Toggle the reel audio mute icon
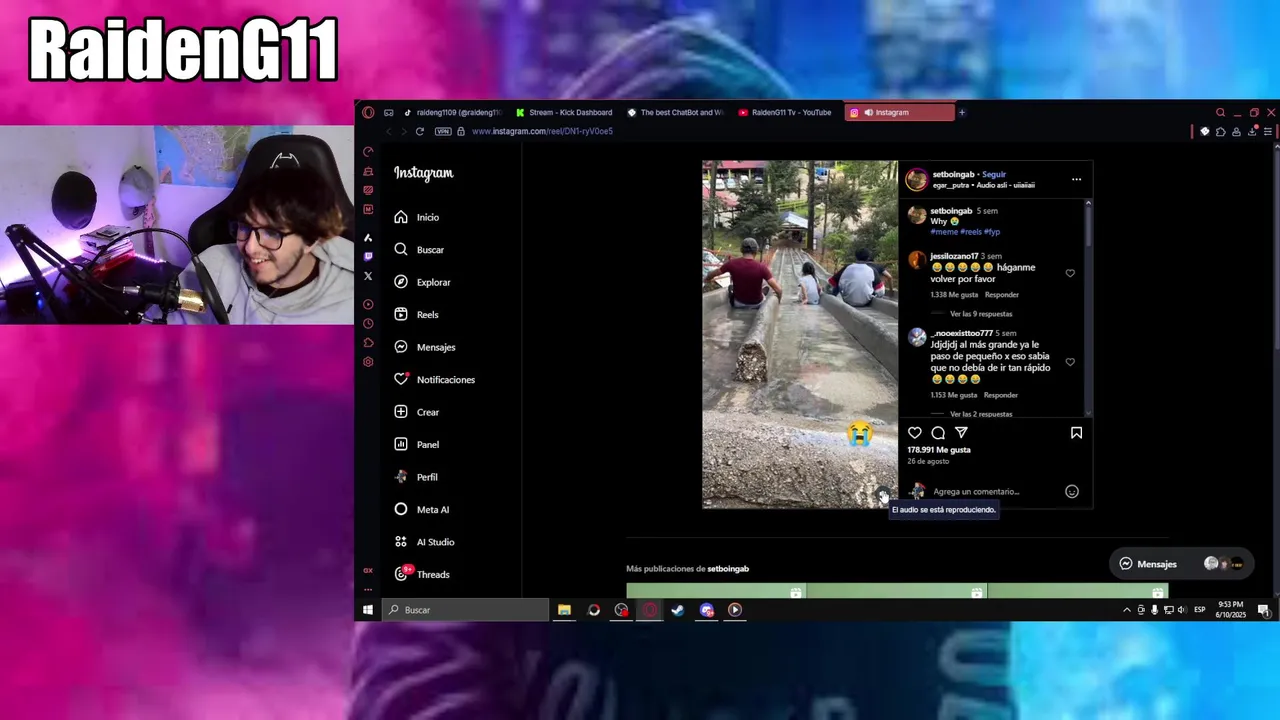The width and height of the screenshot is (1280, 720). pyautogui.click(x=883, y=496)
